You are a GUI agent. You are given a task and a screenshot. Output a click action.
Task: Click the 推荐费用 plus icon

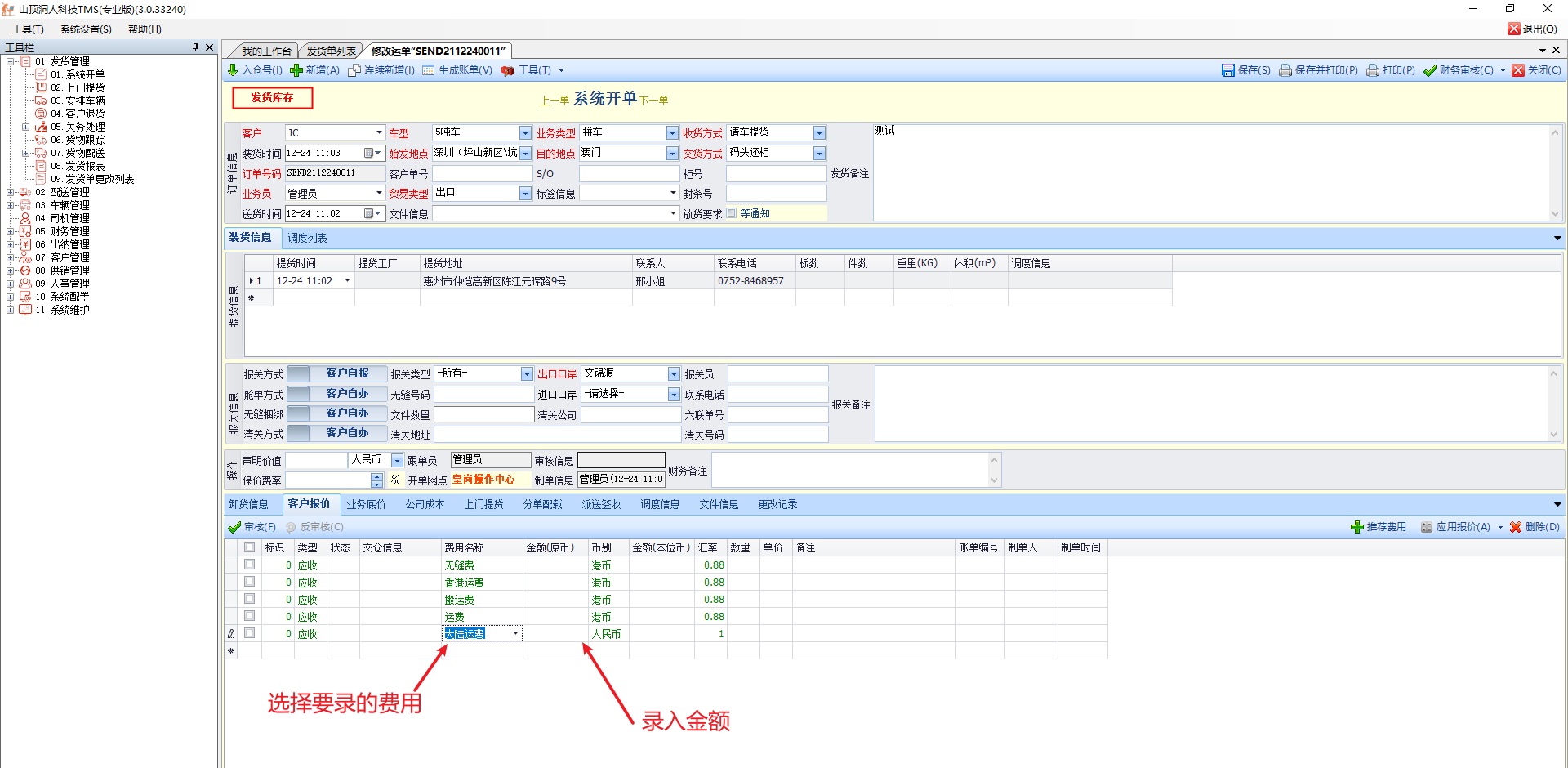1357,527
